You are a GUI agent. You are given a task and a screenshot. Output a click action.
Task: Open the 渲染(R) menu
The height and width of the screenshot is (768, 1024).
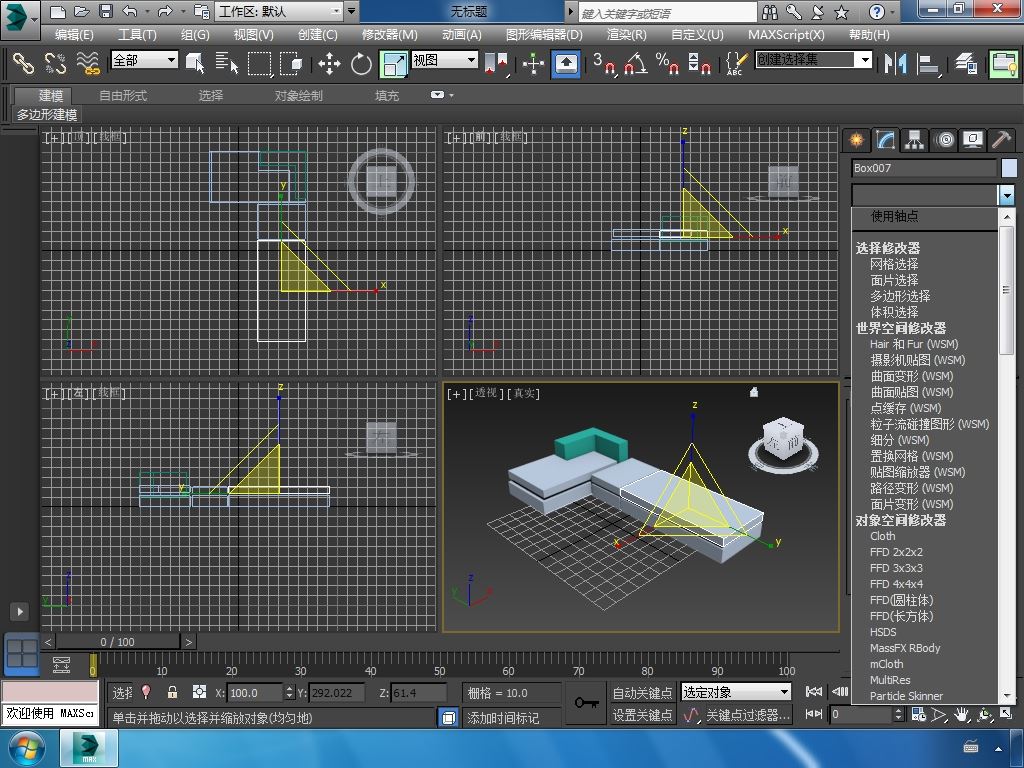(626, 35)
